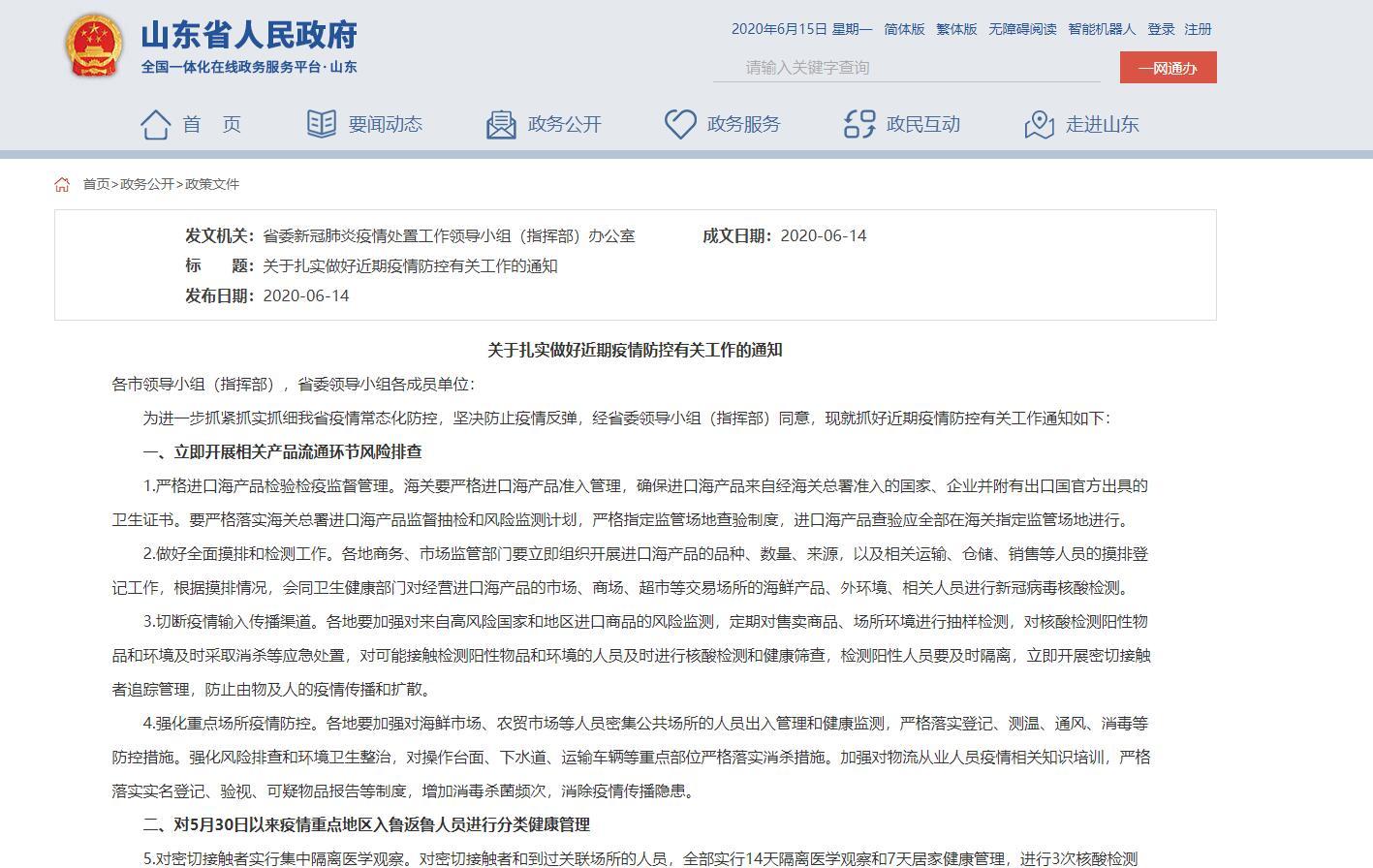Open the 智能机器人 assistant
Image resolution: width=1373 pixels, height=868 pixels.
click(x=1102, y=29)
